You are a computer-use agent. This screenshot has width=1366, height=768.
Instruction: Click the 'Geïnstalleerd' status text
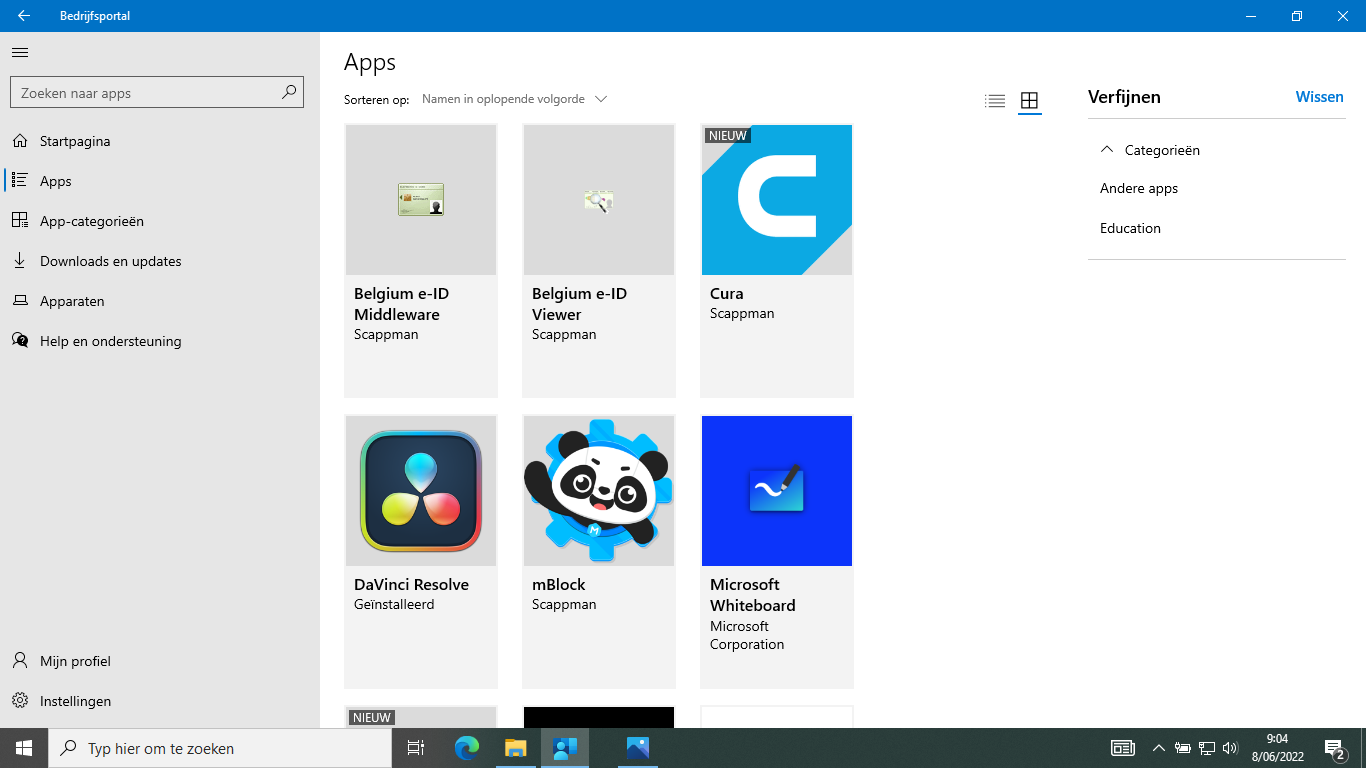(394, 604)
